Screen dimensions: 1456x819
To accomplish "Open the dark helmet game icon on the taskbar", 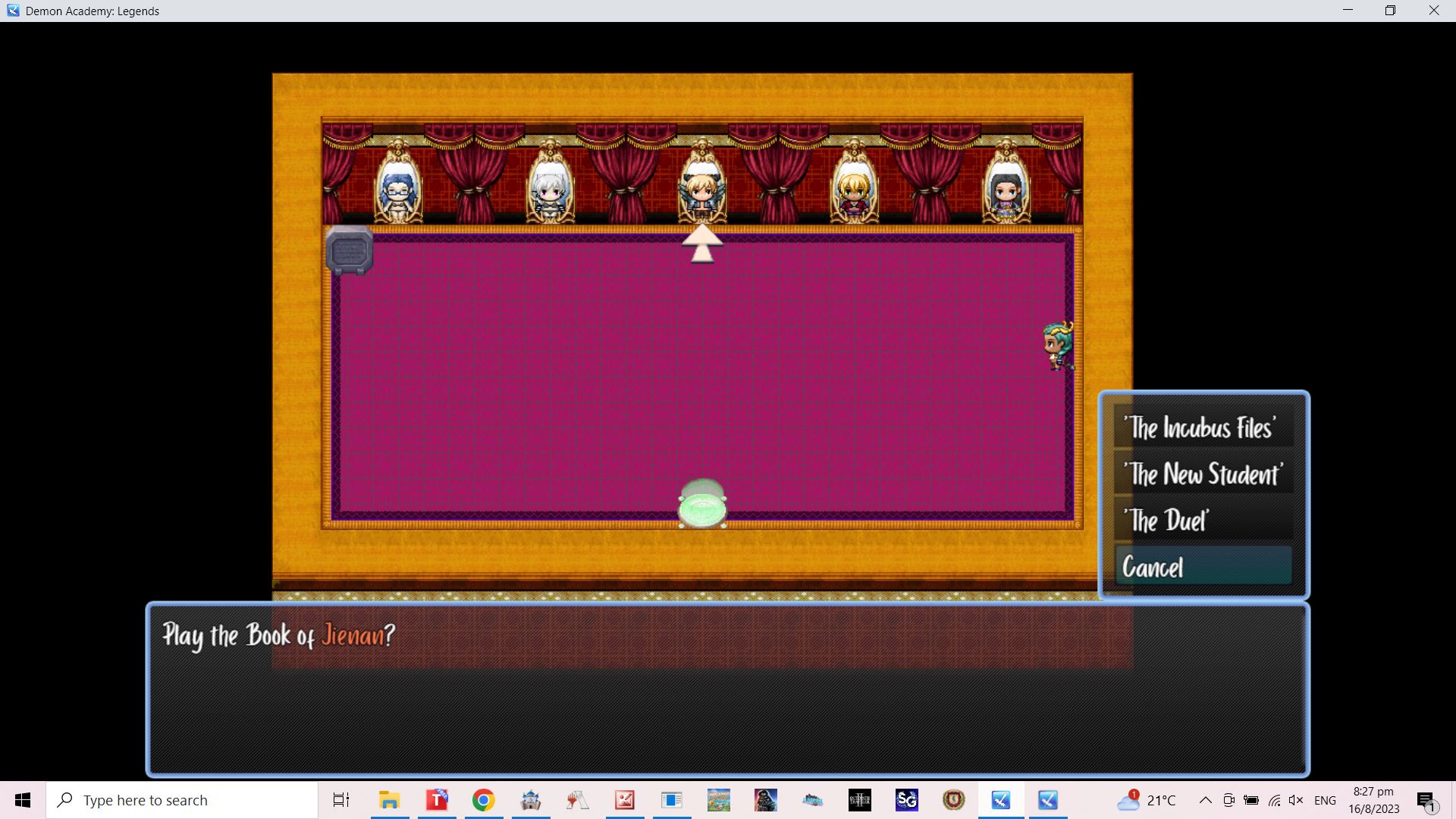I will pyautogui.click(x=766, y=800).
